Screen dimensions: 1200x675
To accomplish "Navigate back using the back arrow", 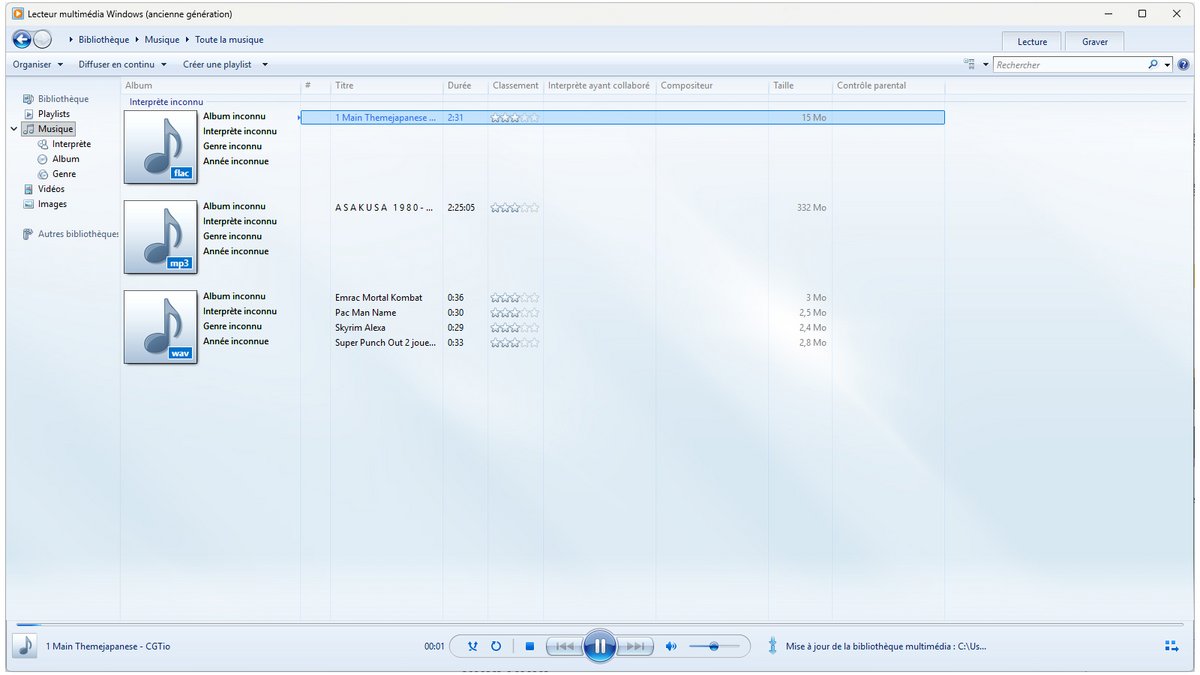I will [x=21, y=39].
